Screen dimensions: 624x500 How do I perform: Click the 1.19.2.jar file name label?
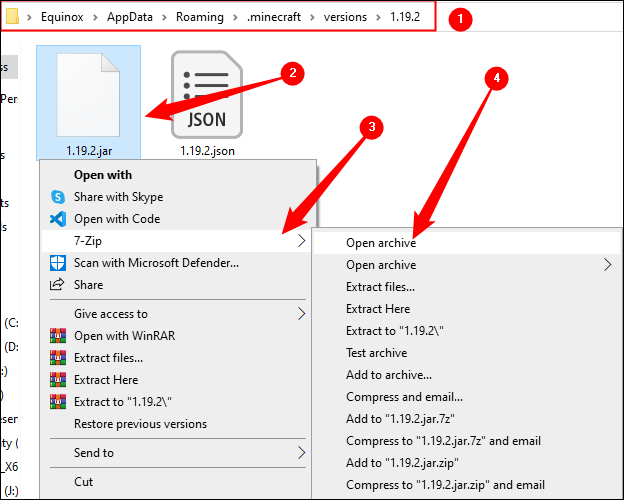pos(89,151)
